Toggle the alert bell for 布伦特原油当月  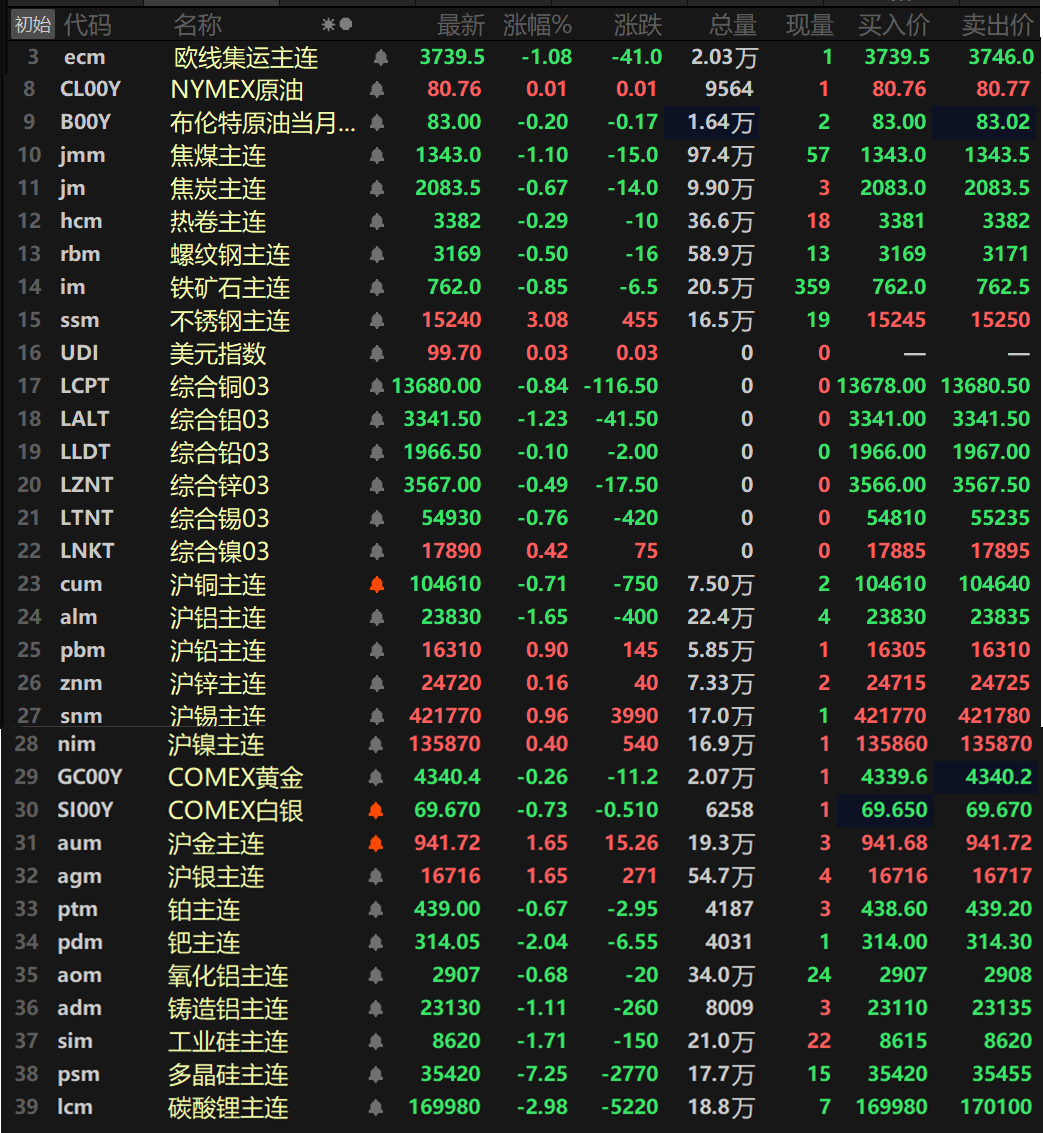pyautogui.click(x=377, y=122)
